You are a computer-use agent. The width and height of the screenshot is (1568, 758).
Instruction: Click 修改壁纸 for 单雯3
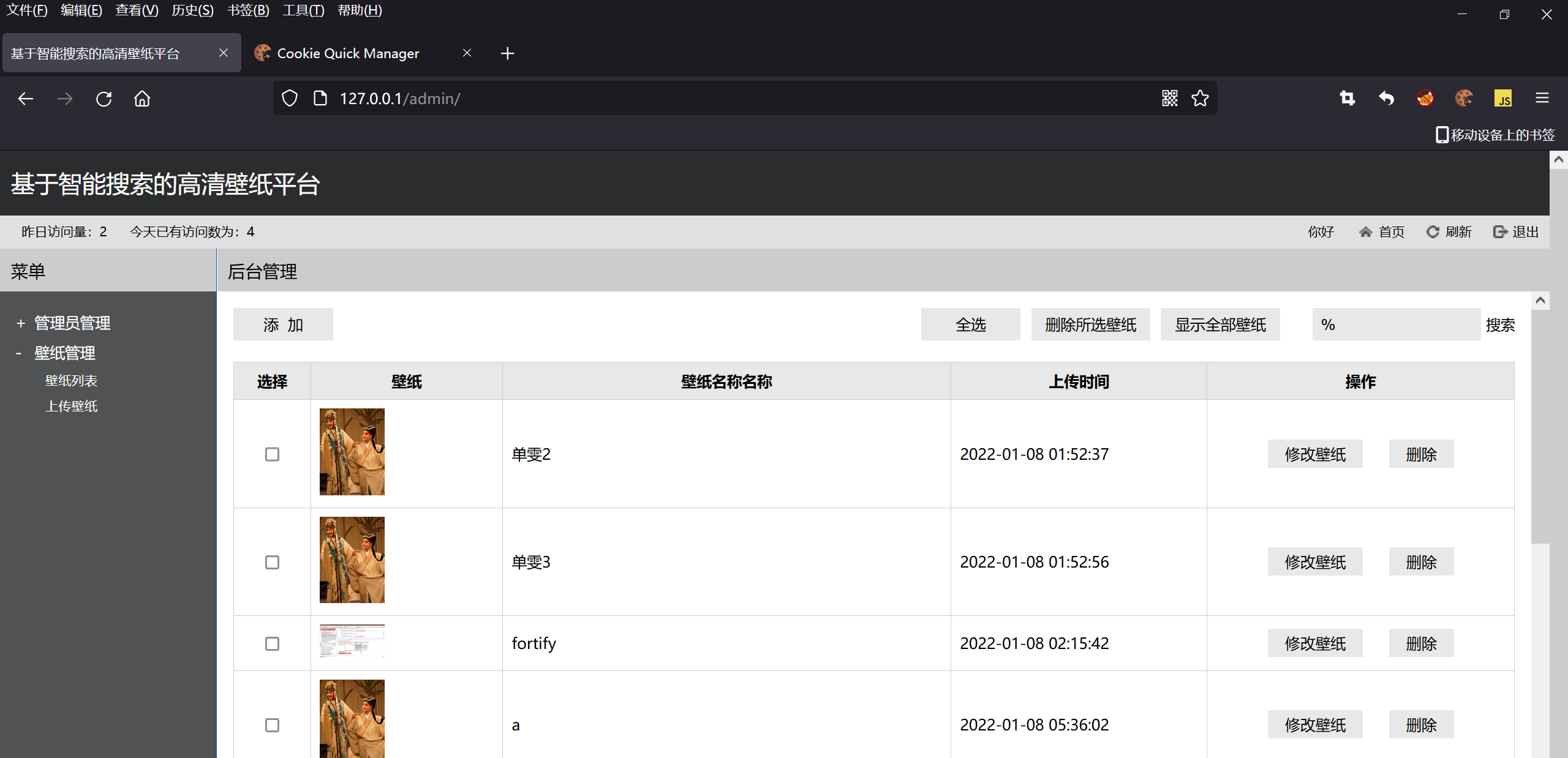coord(1314,562)
